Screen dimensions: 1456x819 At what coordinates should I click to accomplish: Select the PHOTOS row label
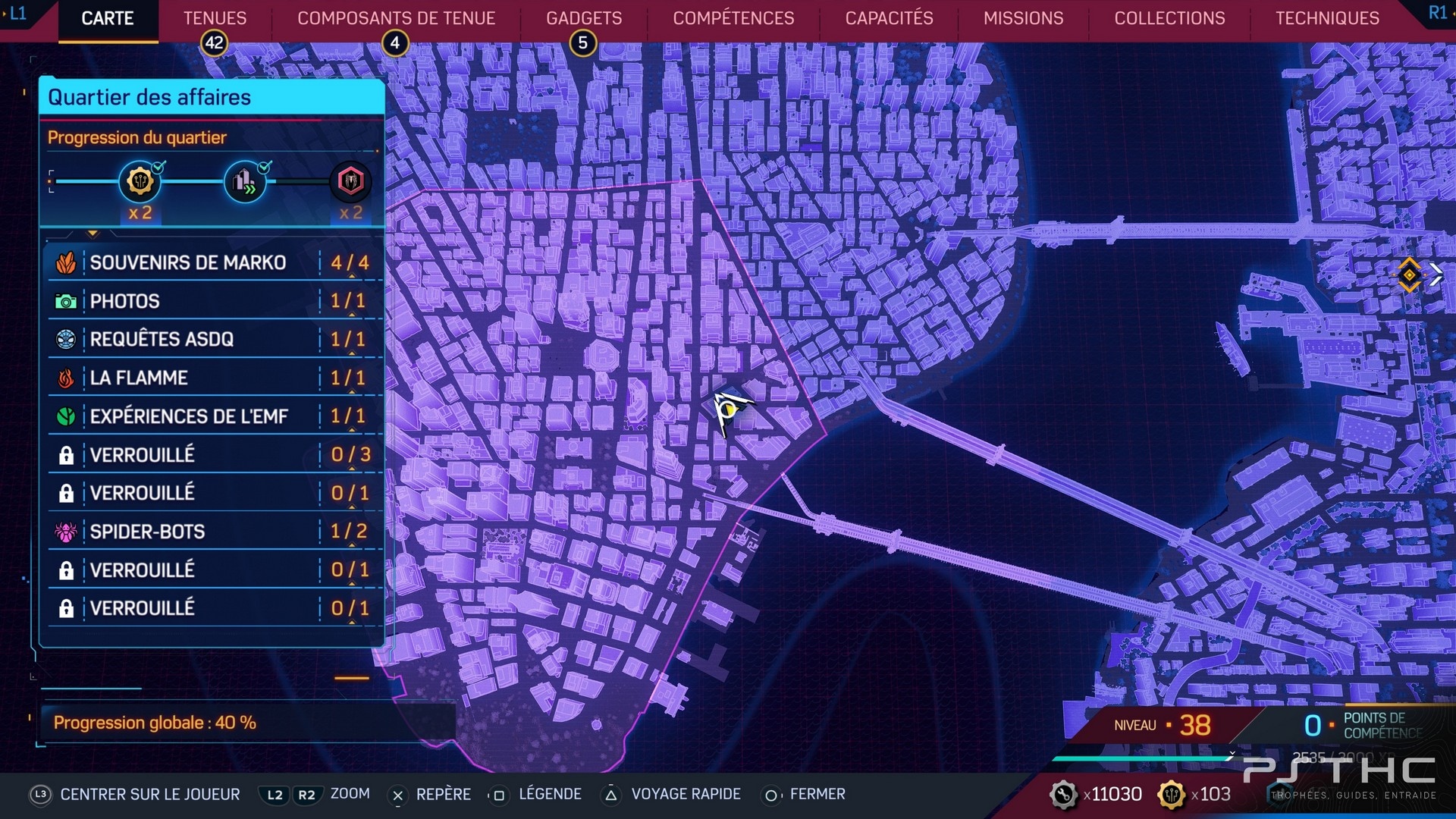pyautogui.click(x=125, y=302)
